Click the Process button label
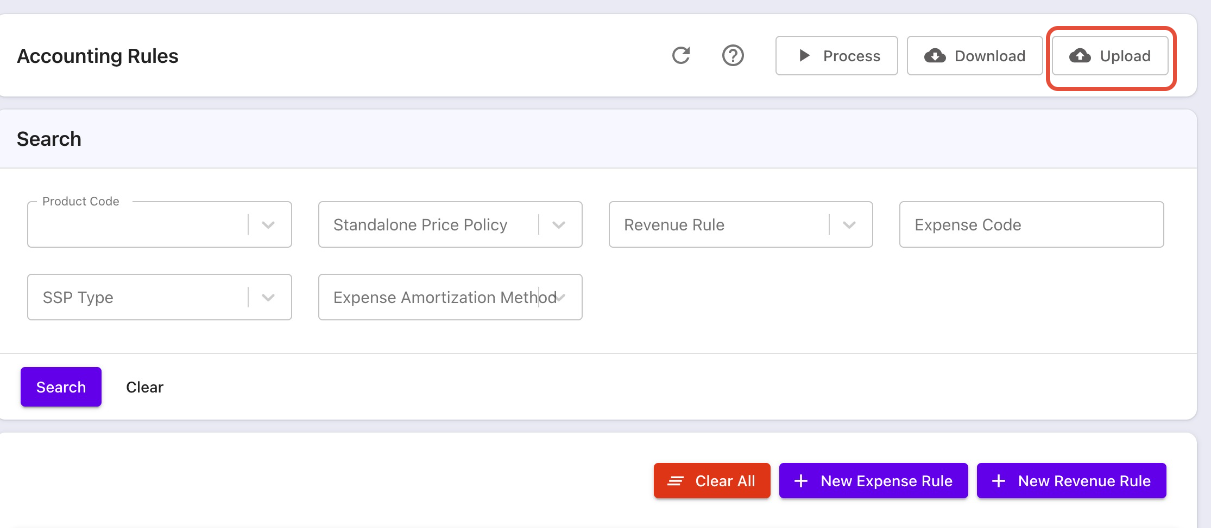The height and width of the screenshot is (528, 1211). point(851,56)
